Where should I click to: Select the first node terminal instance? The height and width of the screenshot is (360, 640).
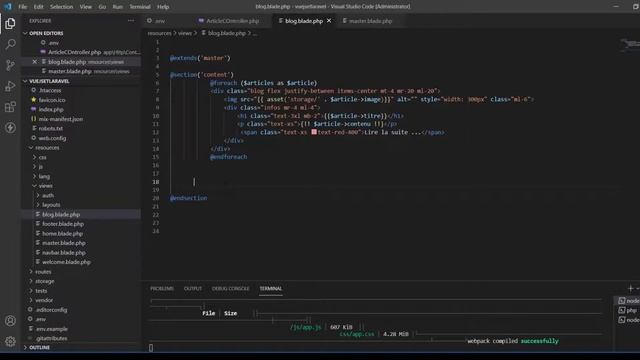coord(628,300)
